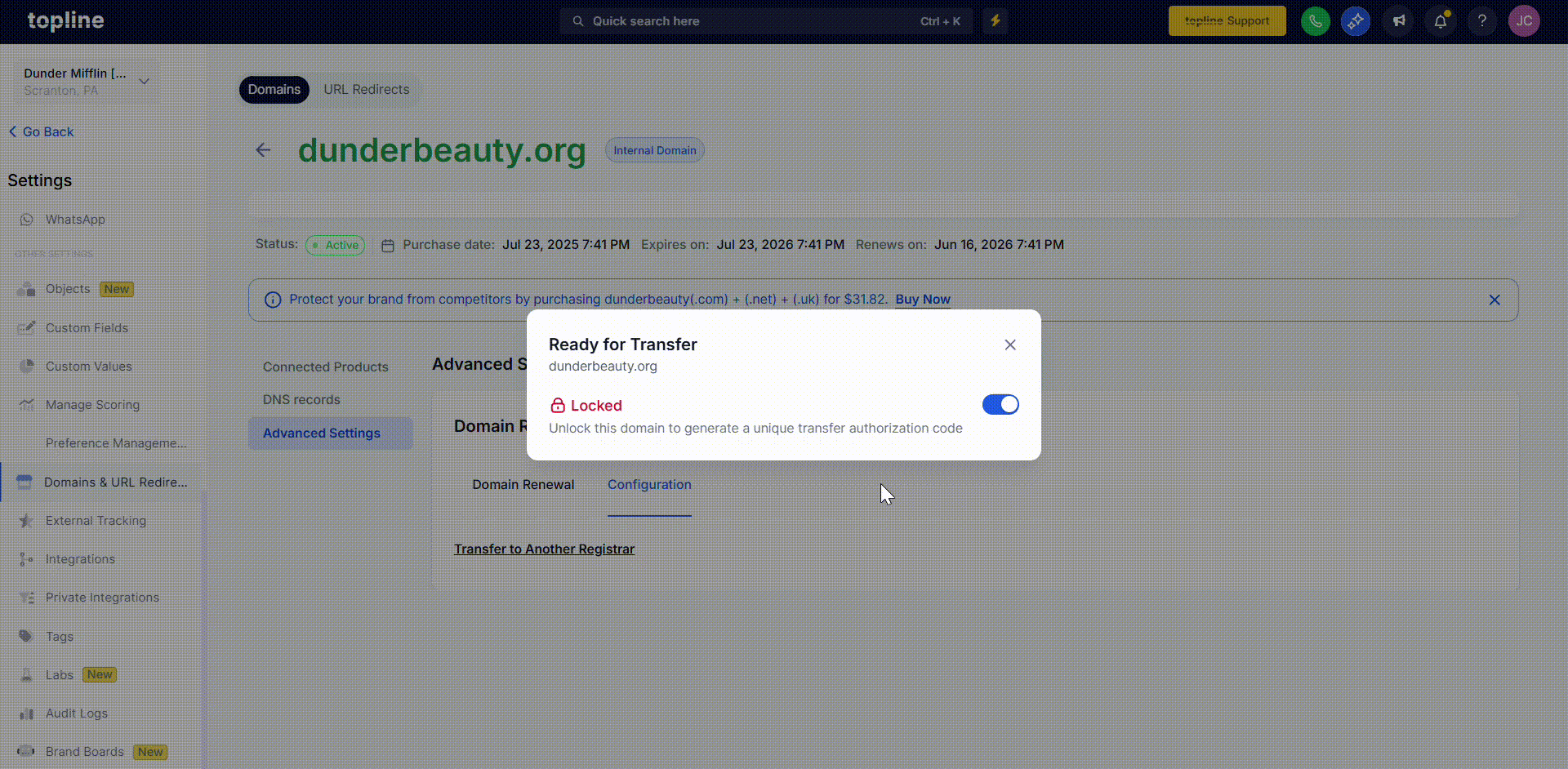The width and height of the screenshot is (1568, 769).
Task: Click the External Tracking icon
Action: 26,521
